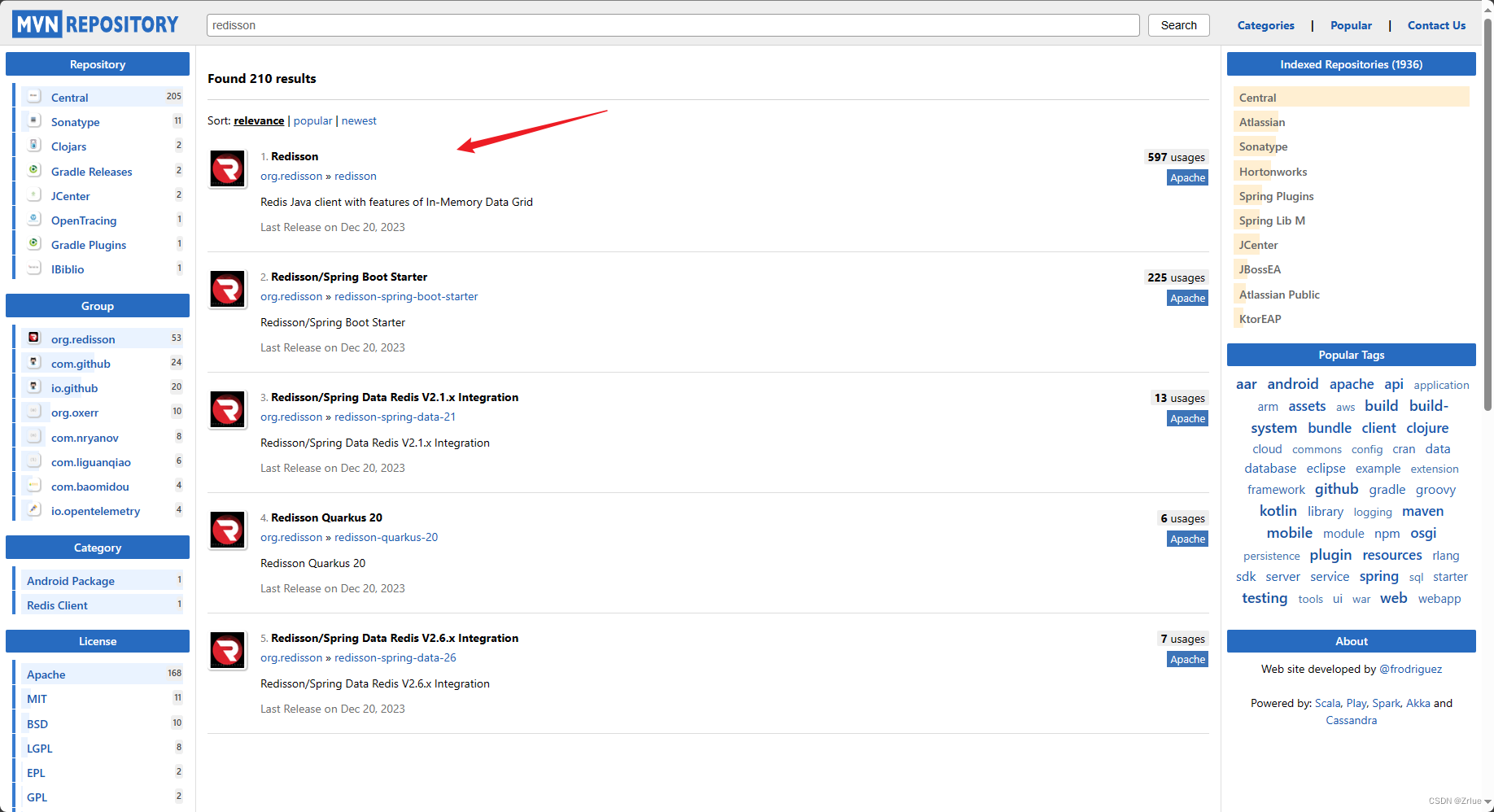
Task: Click the org.redisson group icon
Action: point(34,338)
